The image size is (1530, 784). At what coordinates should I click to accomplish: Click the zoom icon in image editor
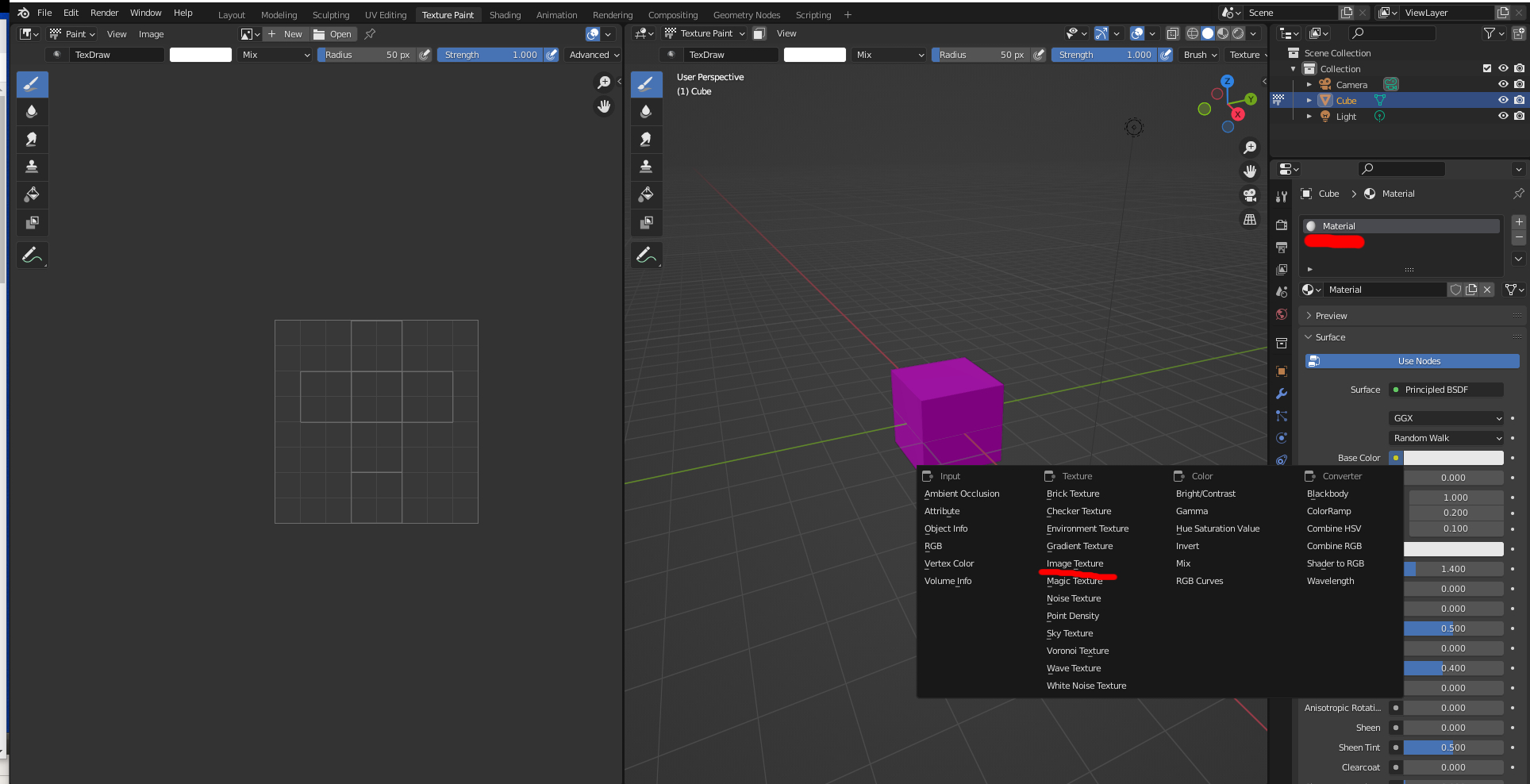(x=604, y=83)
